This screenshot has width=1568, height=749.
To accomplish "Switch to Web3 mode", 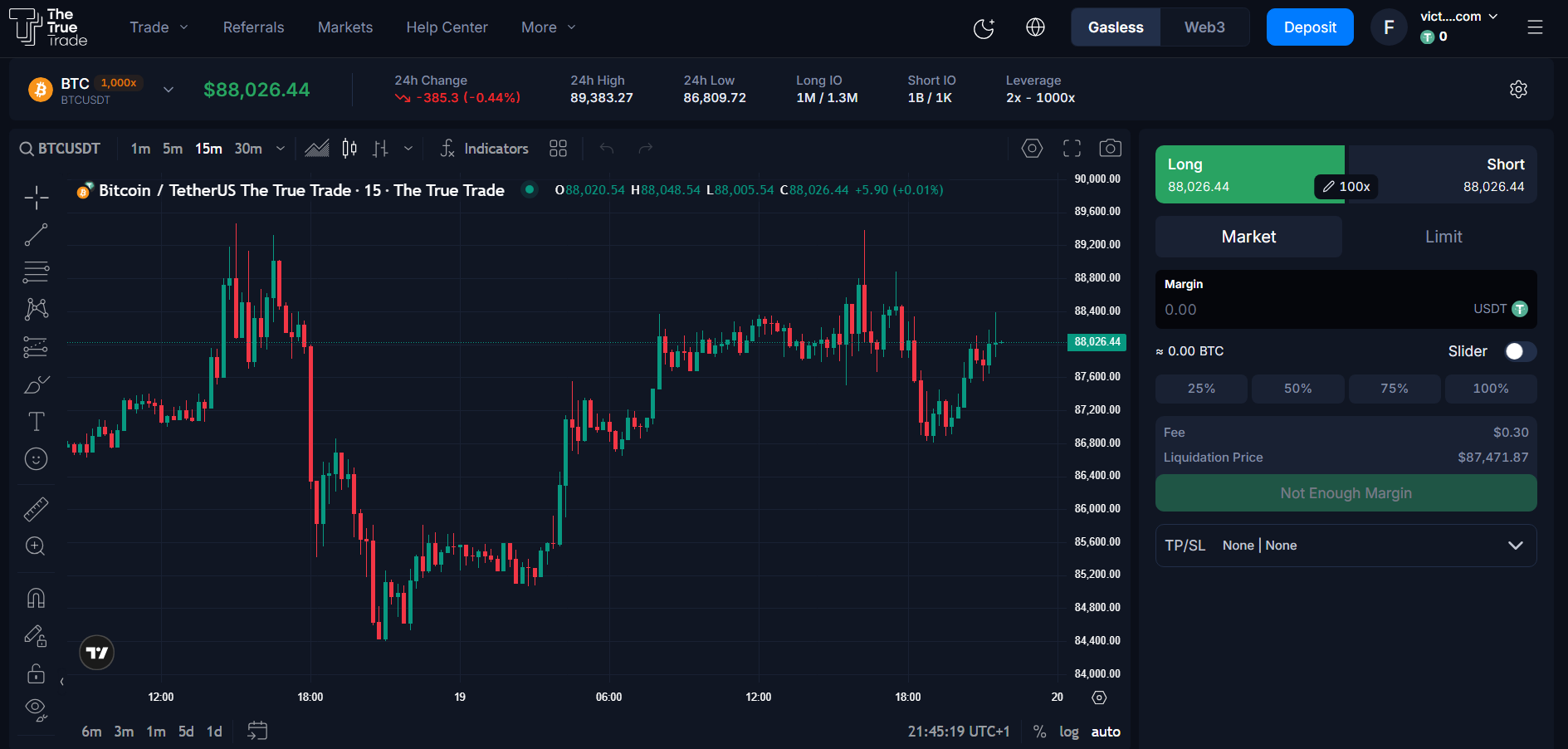I will (x=1204, y=27).
